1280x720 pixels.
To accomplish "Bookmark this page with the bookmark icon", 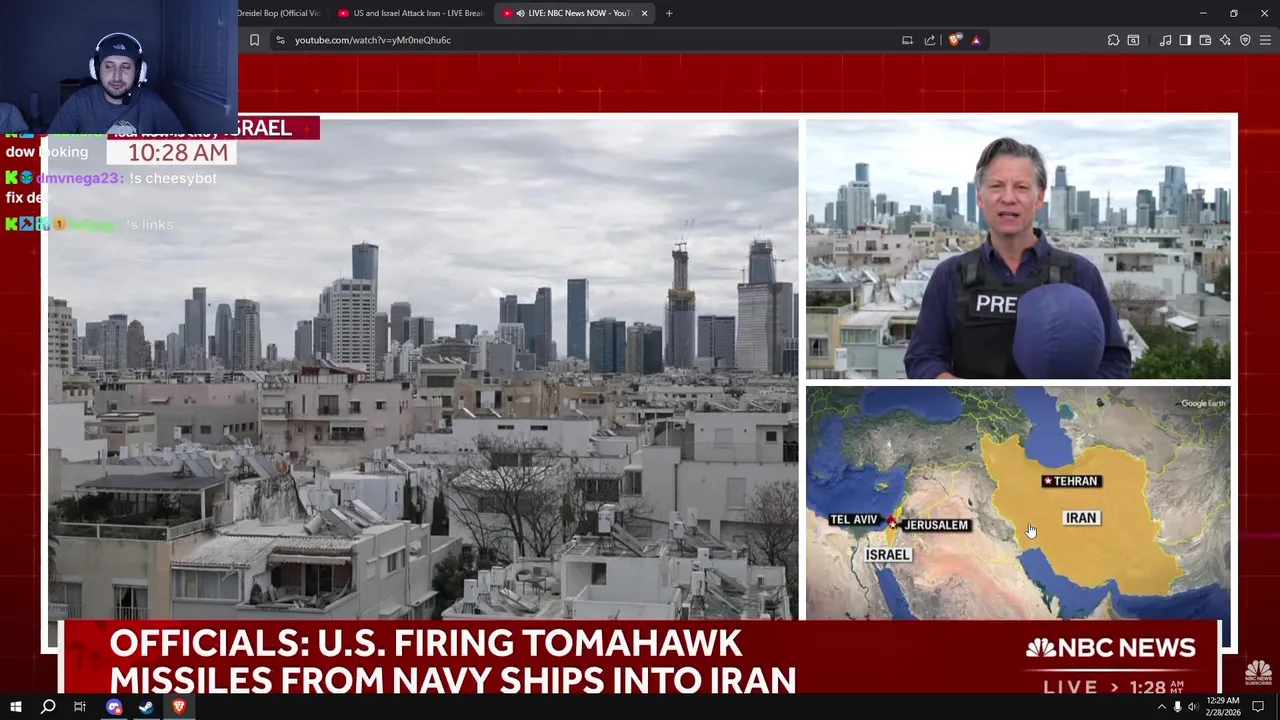I will (254, 40).
